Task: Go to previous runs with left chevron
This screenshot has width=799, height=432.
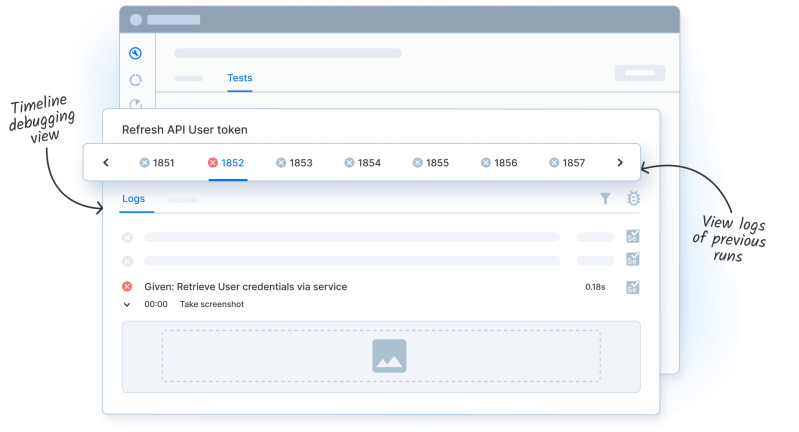Action: (106, 163)
